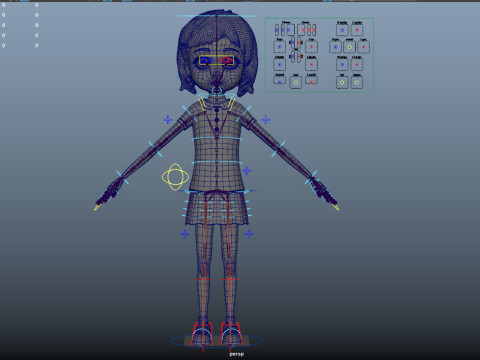
Task: Select the red knee control on right leg
Action: (x=230, y=279)
